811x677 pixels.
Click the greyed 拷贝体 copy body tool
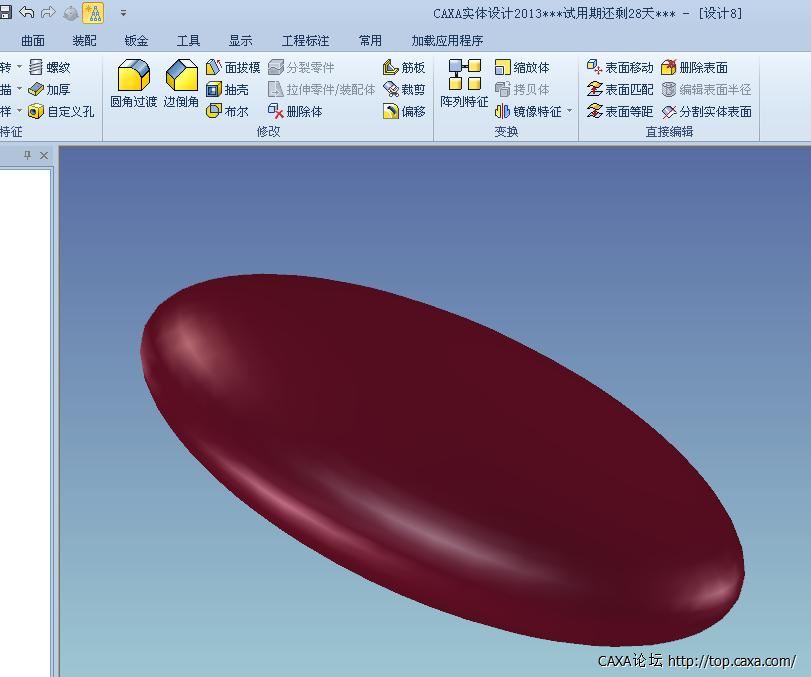point(522,89)
